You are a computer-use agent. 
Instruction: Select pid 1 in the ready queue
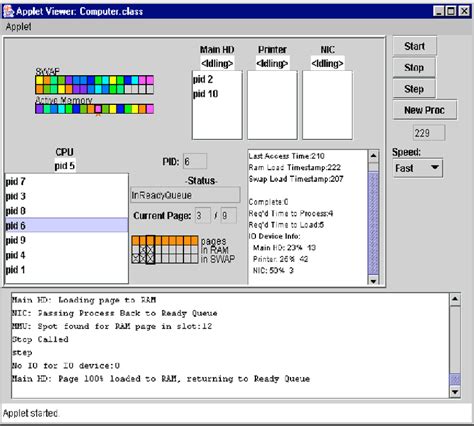(66, 270)
